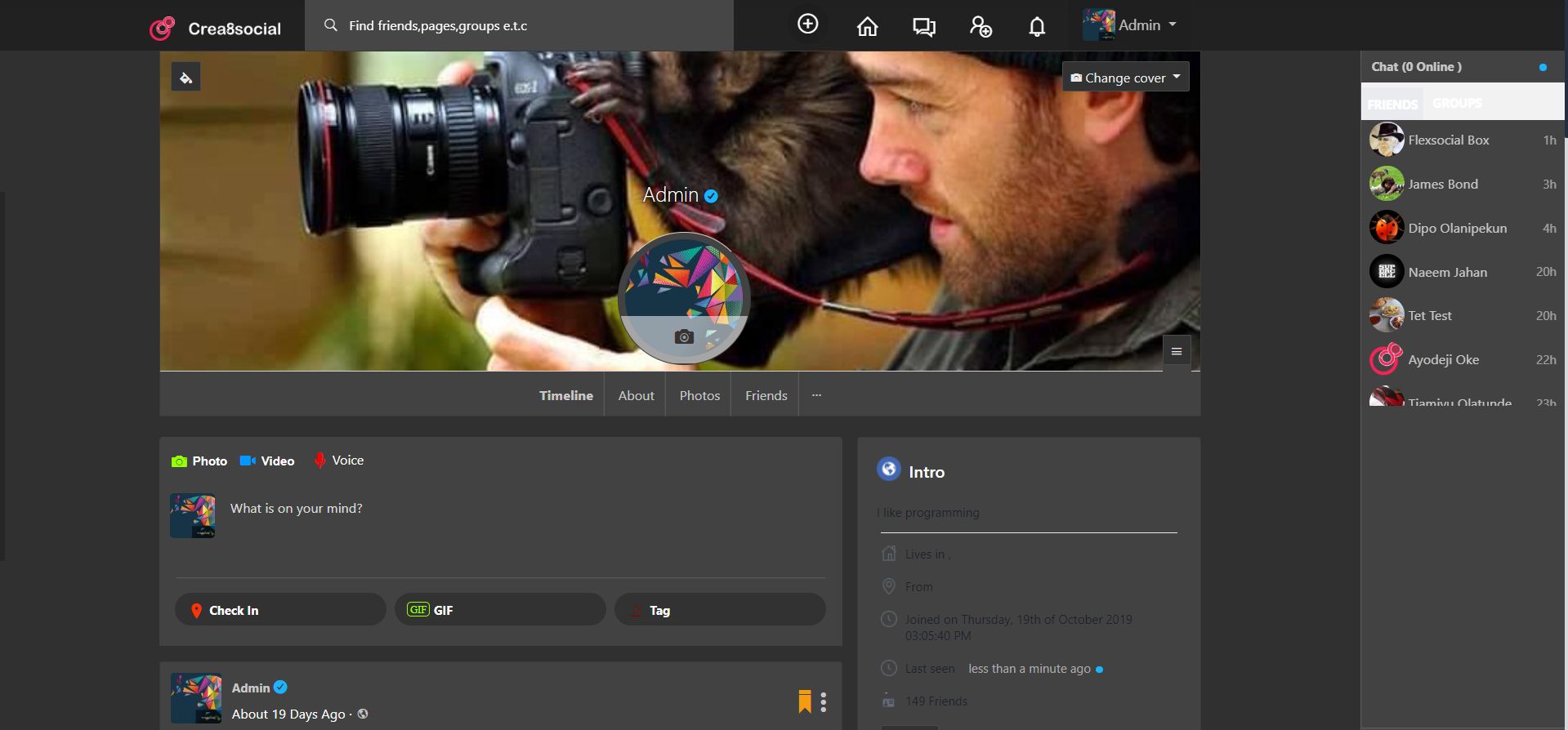This screenshot has height=730, width=1568.
Task: Expand the Admin account dropdown
Action: (x=1132, y=25)
